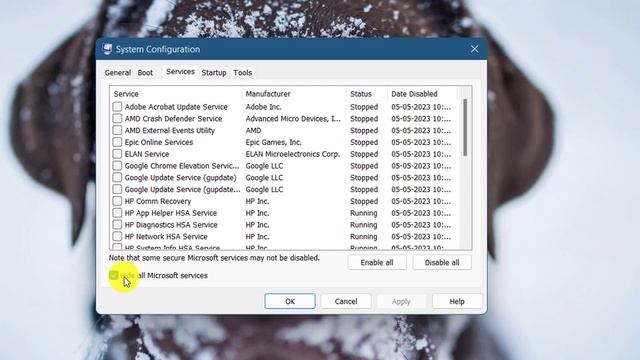Select the Services tab

point(180,72)
